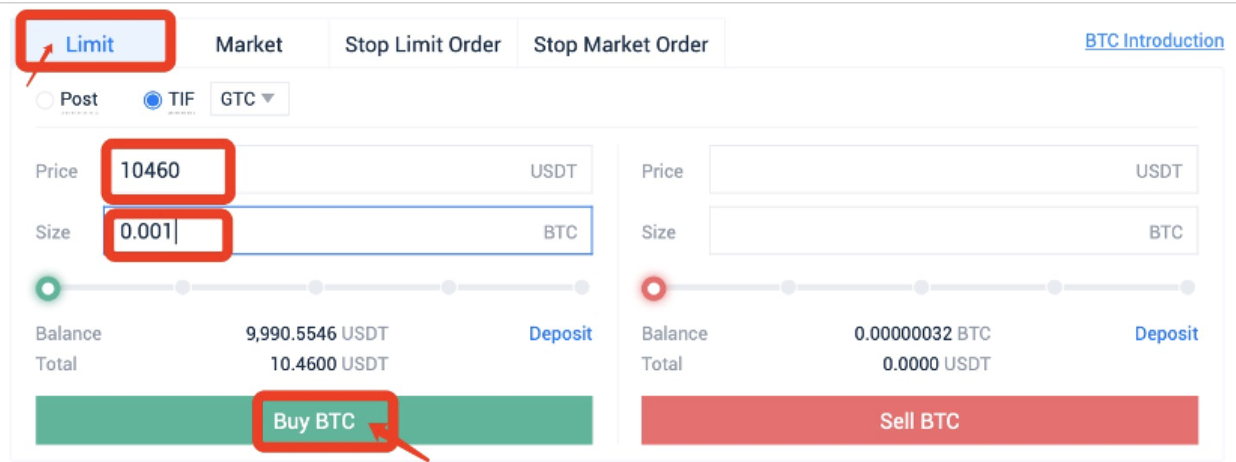The width and height of the screenshot is (1236, 462).
Task: Click Deposit link beside BTC balance
Action: (x=1166, y=334)
